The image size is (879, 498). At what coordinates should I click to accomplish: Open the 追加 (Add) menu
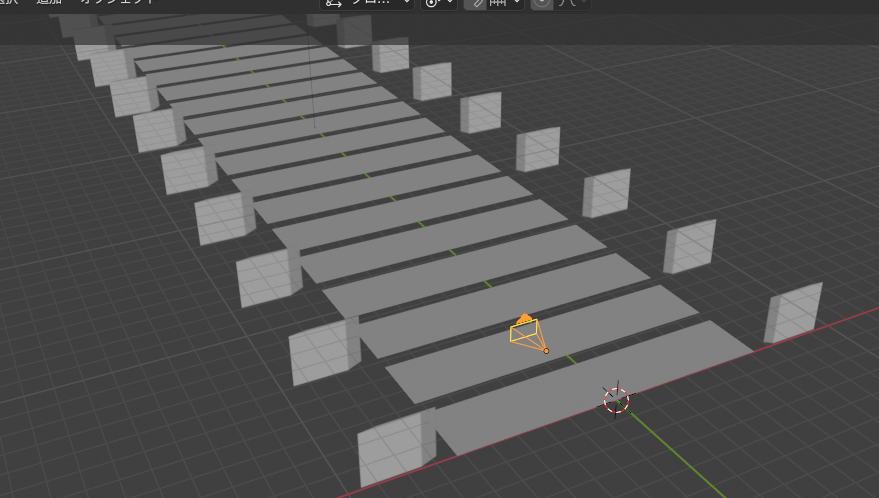pos(50,3)
